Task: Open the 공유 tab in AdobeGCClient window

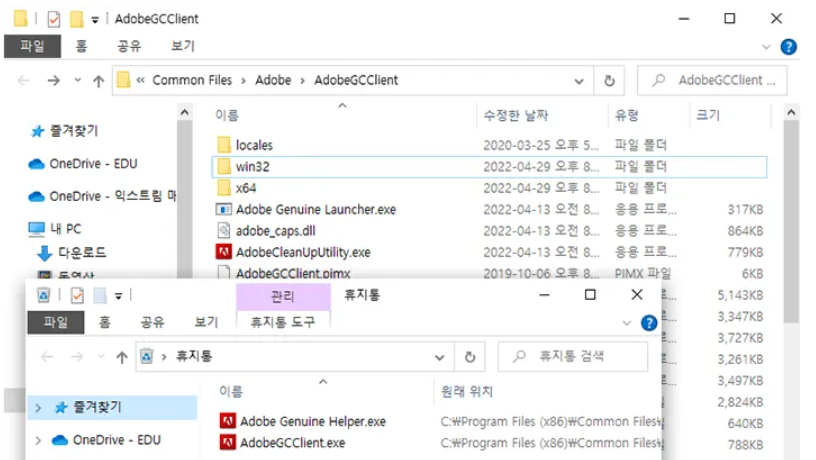Action: tap(129, 46)
